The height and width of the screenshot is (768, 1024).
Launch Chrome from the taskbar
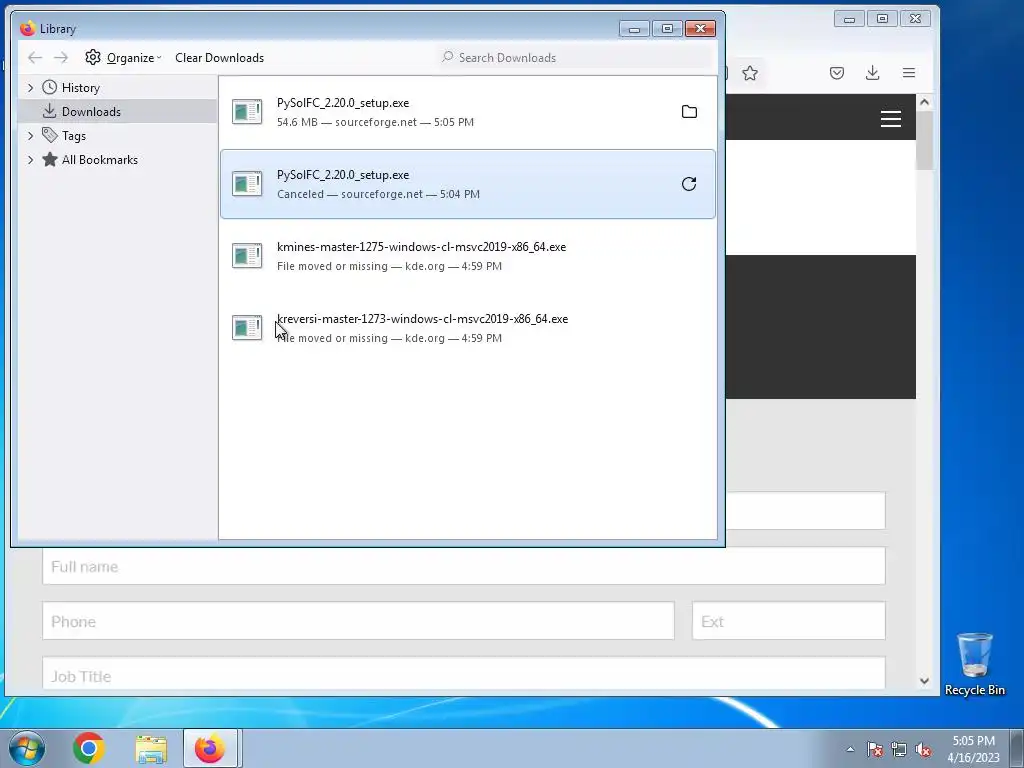pos(89,748)
